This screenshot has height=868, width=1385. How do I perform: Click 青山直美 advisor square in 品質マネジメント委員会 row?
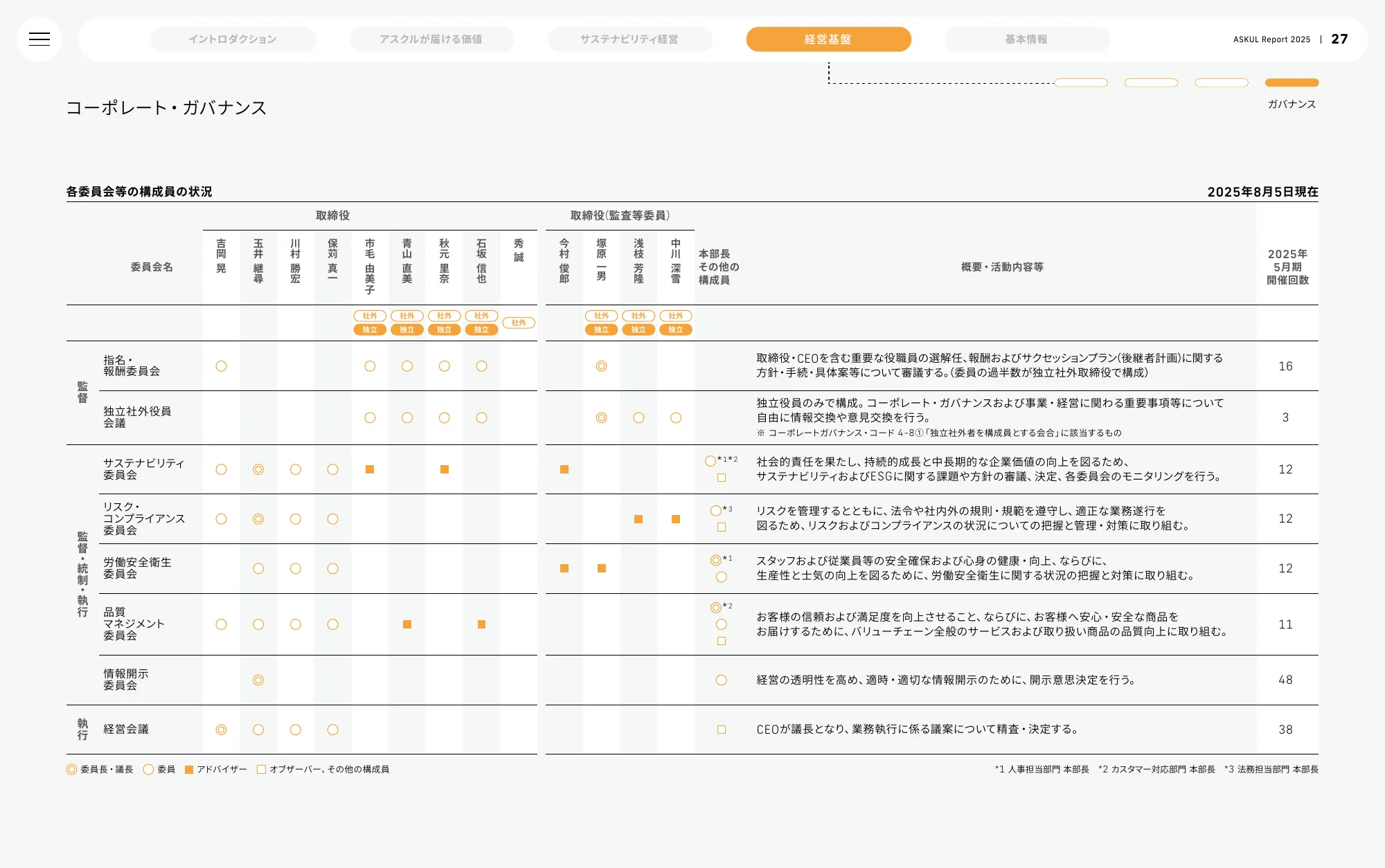coord(407,624)
